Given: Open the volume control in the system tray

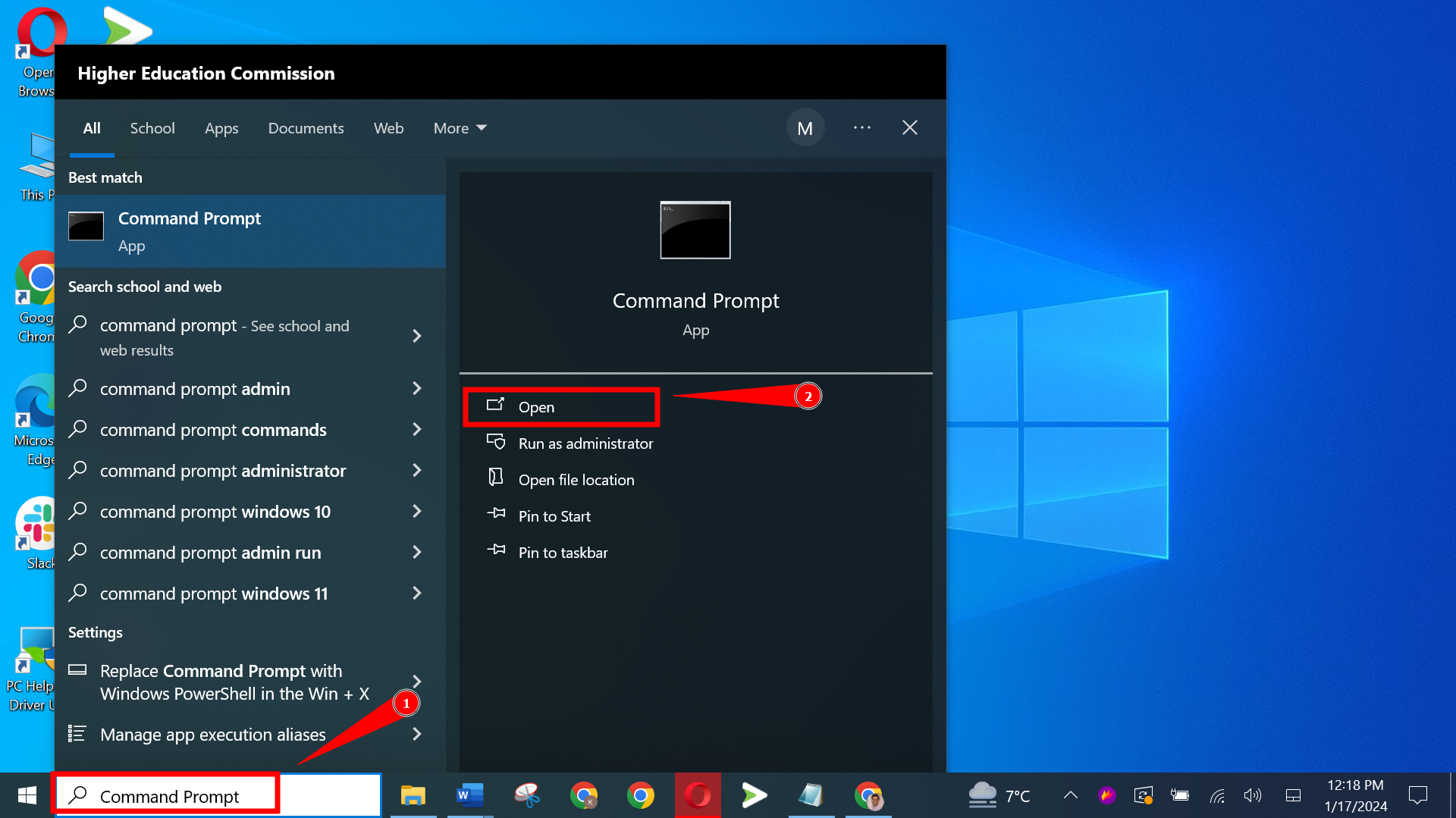Looking at the screenshot, I should click(x=1253, y=795).
